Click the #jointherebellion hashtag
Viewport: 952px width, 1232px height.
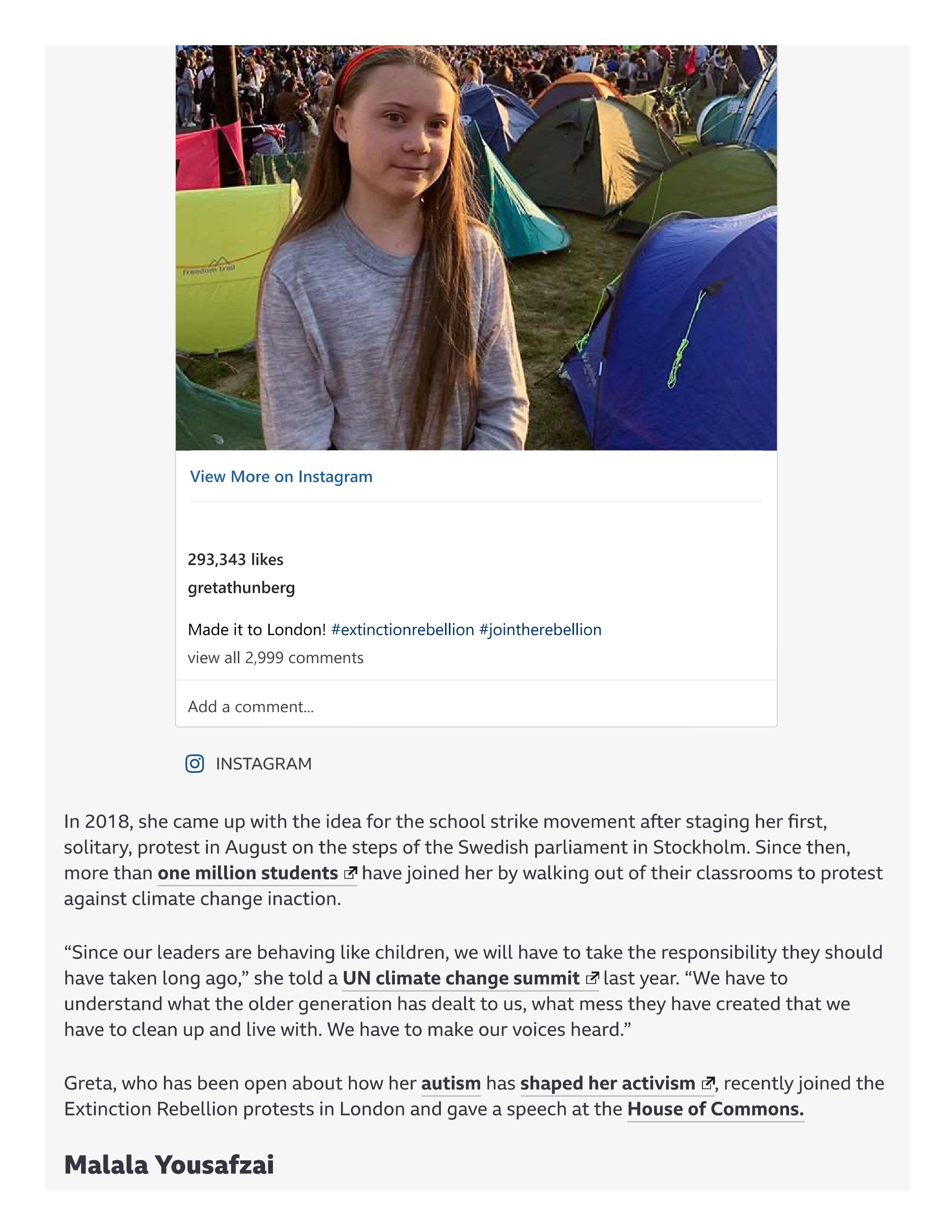(540, 629)
